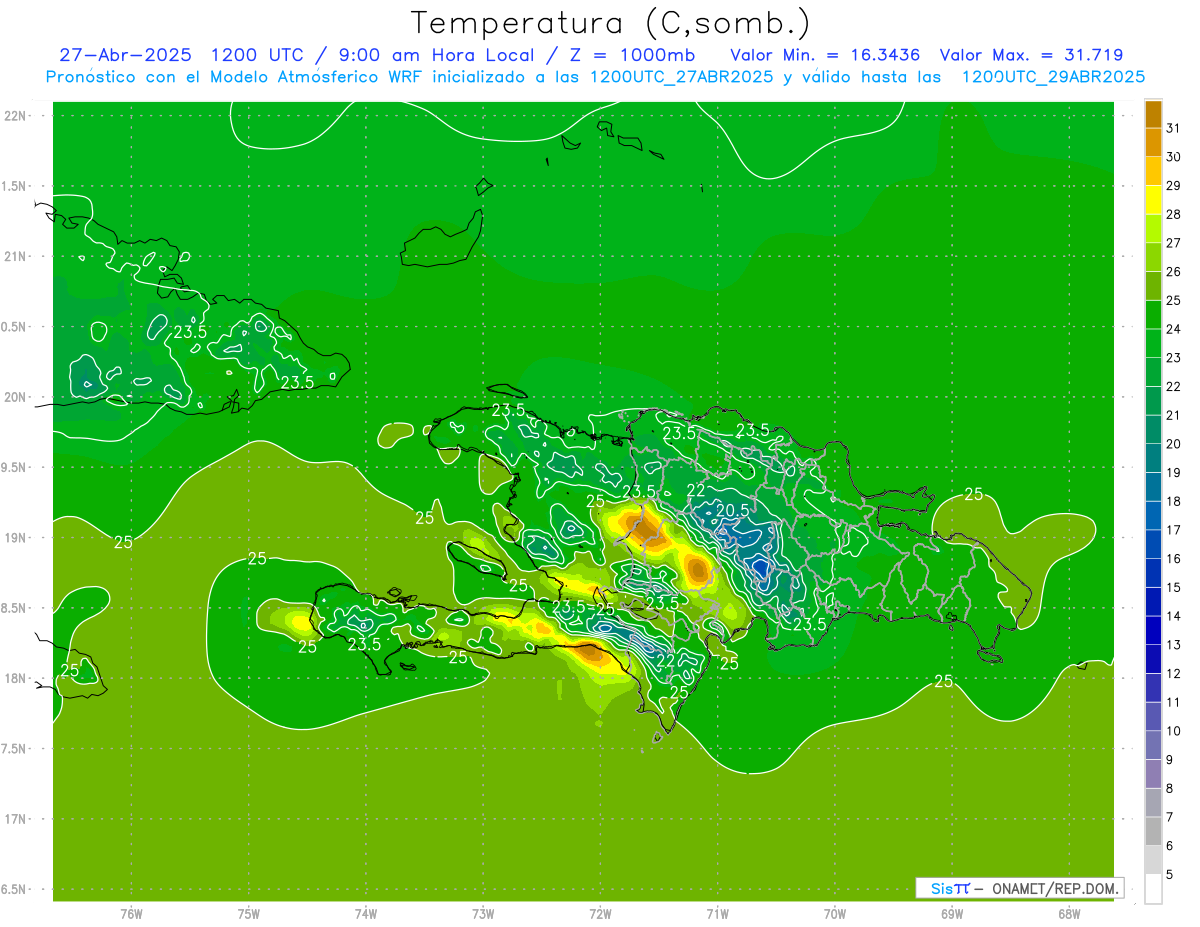Click the "72W" longitude axis label
Image resolution: width=1200 pixels, height=927 pixels.
coord(601,913)
